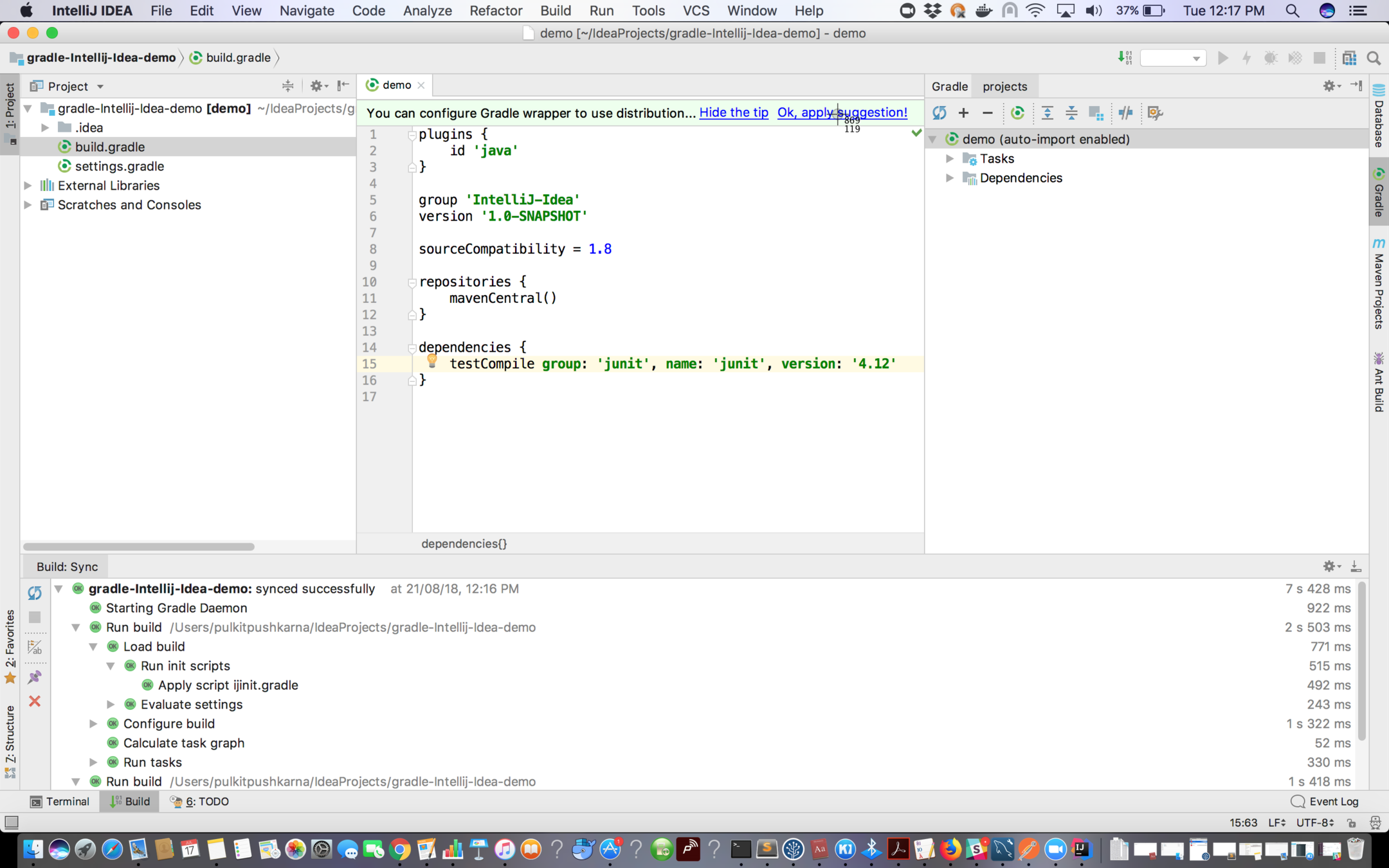Toggle offline mode in Gradle toolbar
Viewport: 1389px width, 868px height.
(1125, 113)
